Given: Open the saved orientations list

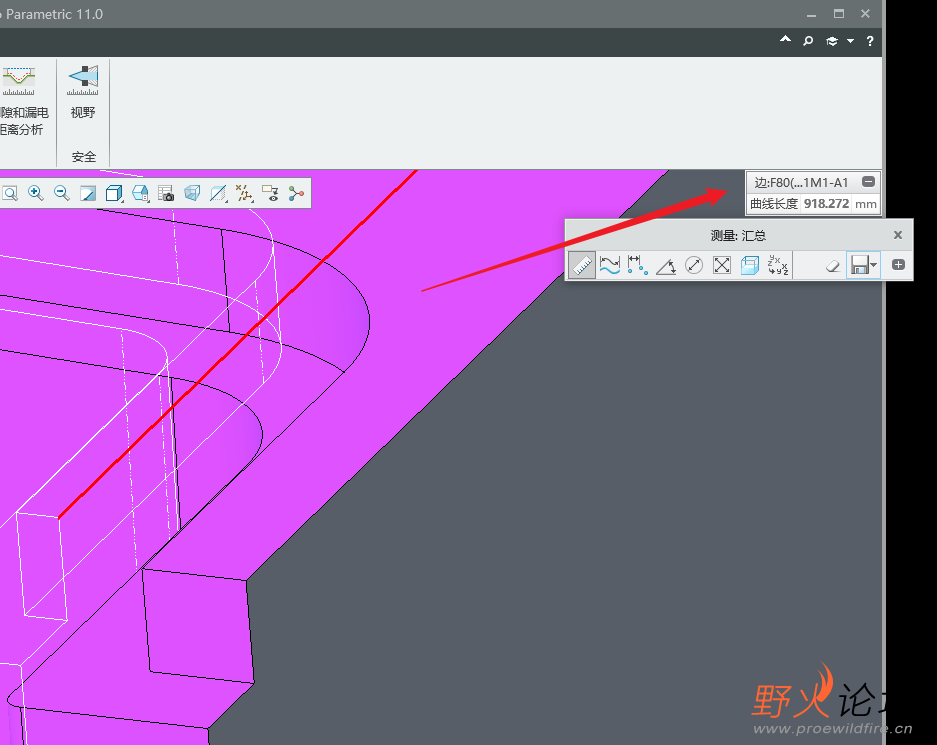Looking at the screenshot, I should coord(140,193).
